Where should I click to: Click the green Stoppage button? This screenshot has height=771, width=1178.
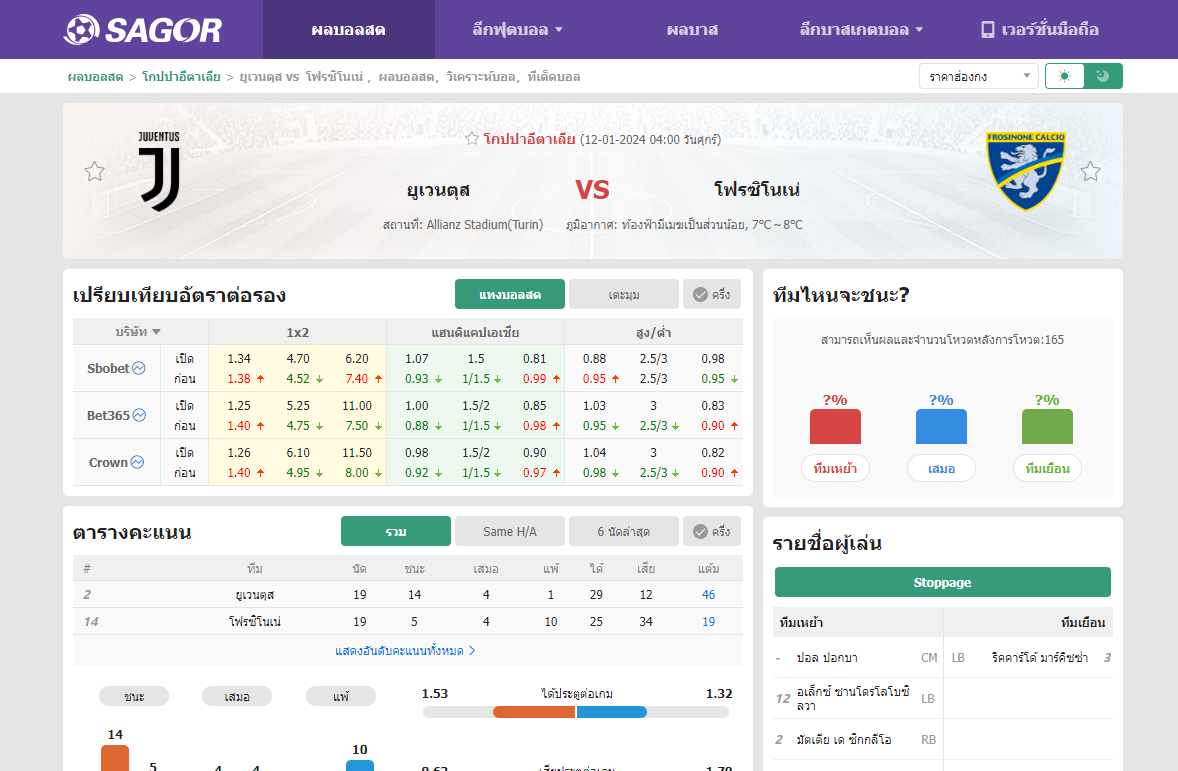tap(943, 582)
